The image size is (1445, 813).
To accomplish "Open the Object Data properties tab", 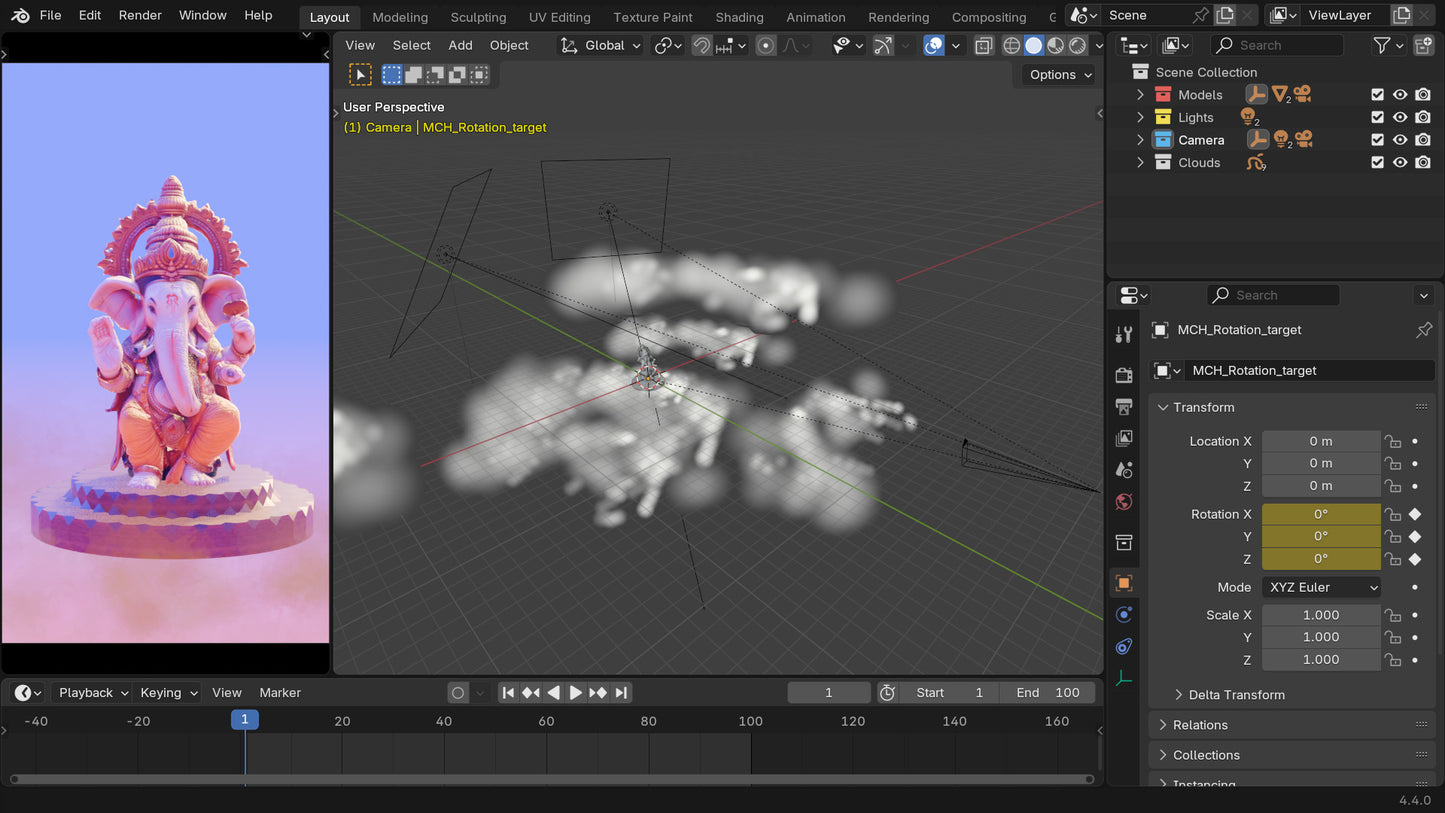I will click(x=1124, y=678).
